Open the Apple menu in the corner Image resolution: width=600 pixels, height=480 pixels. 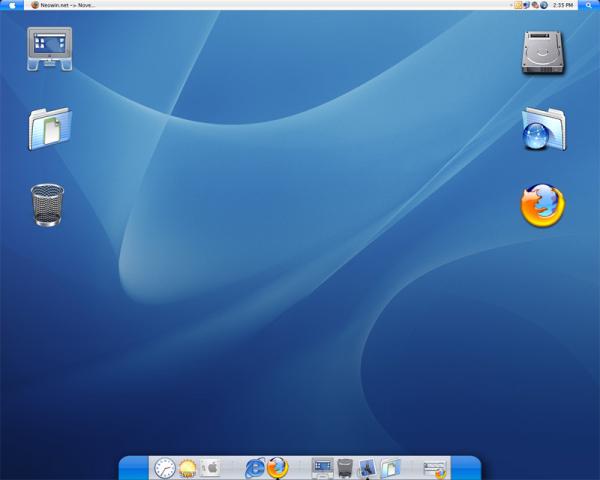(x=12, y=5)
